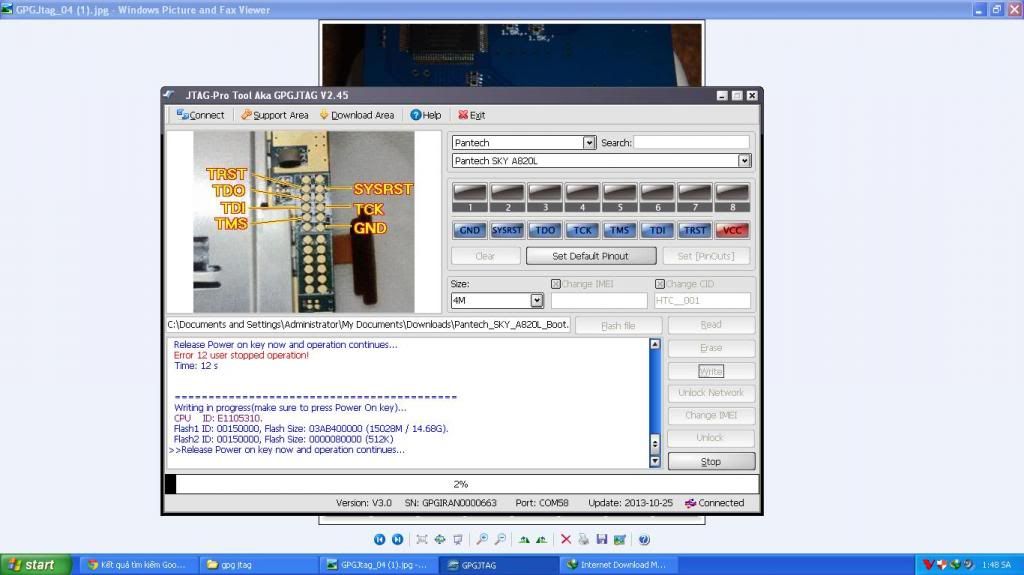
Task: Toggle the TDO pin signal button
Action: [x=545, y=230]
